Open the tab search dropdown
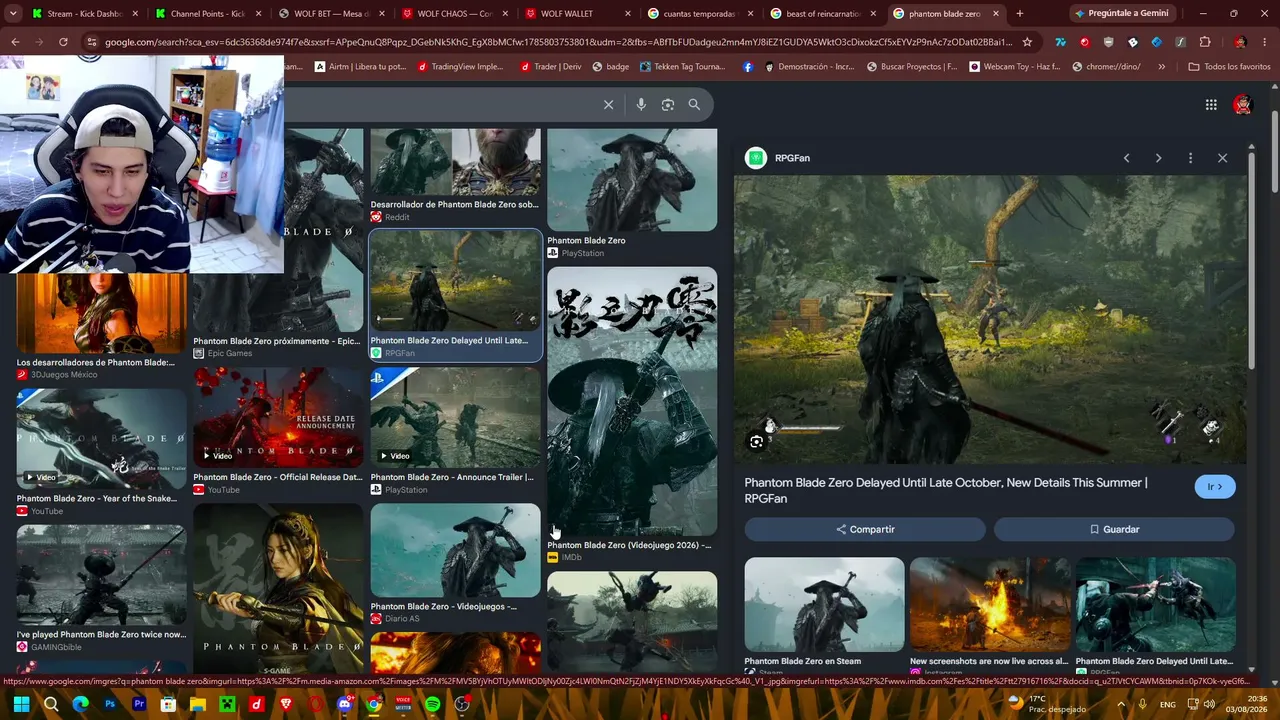This screenshot has width=1280, height=720. 13,14
